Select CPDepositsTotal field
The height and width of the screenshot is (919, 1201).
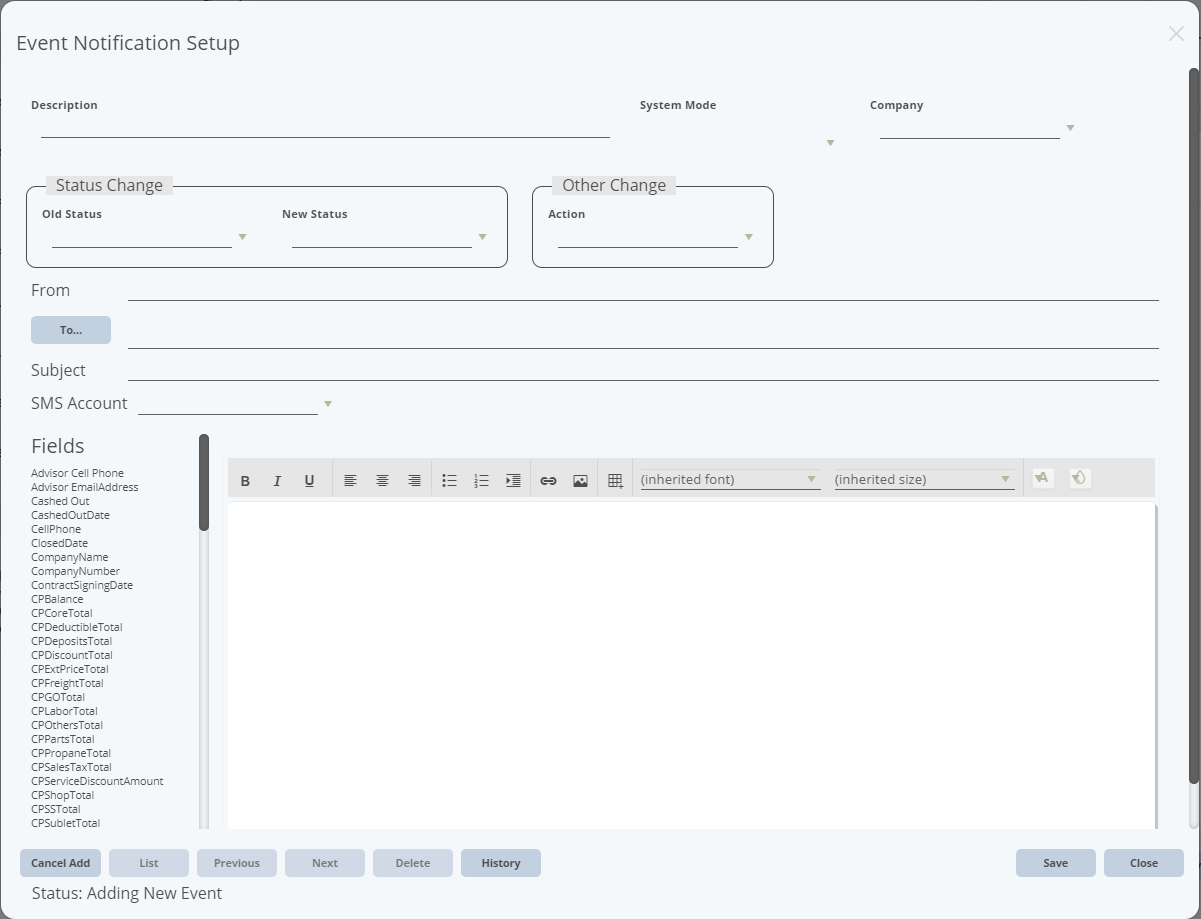pyautogui.click(x=72, y=641)
